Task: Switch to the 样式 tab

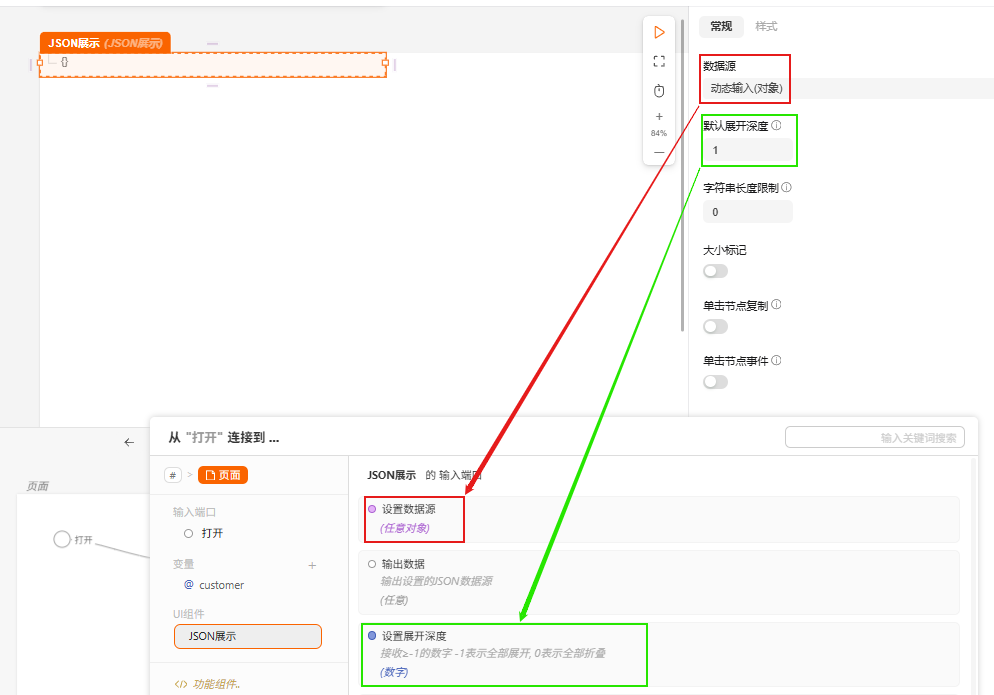Action: 766,26
